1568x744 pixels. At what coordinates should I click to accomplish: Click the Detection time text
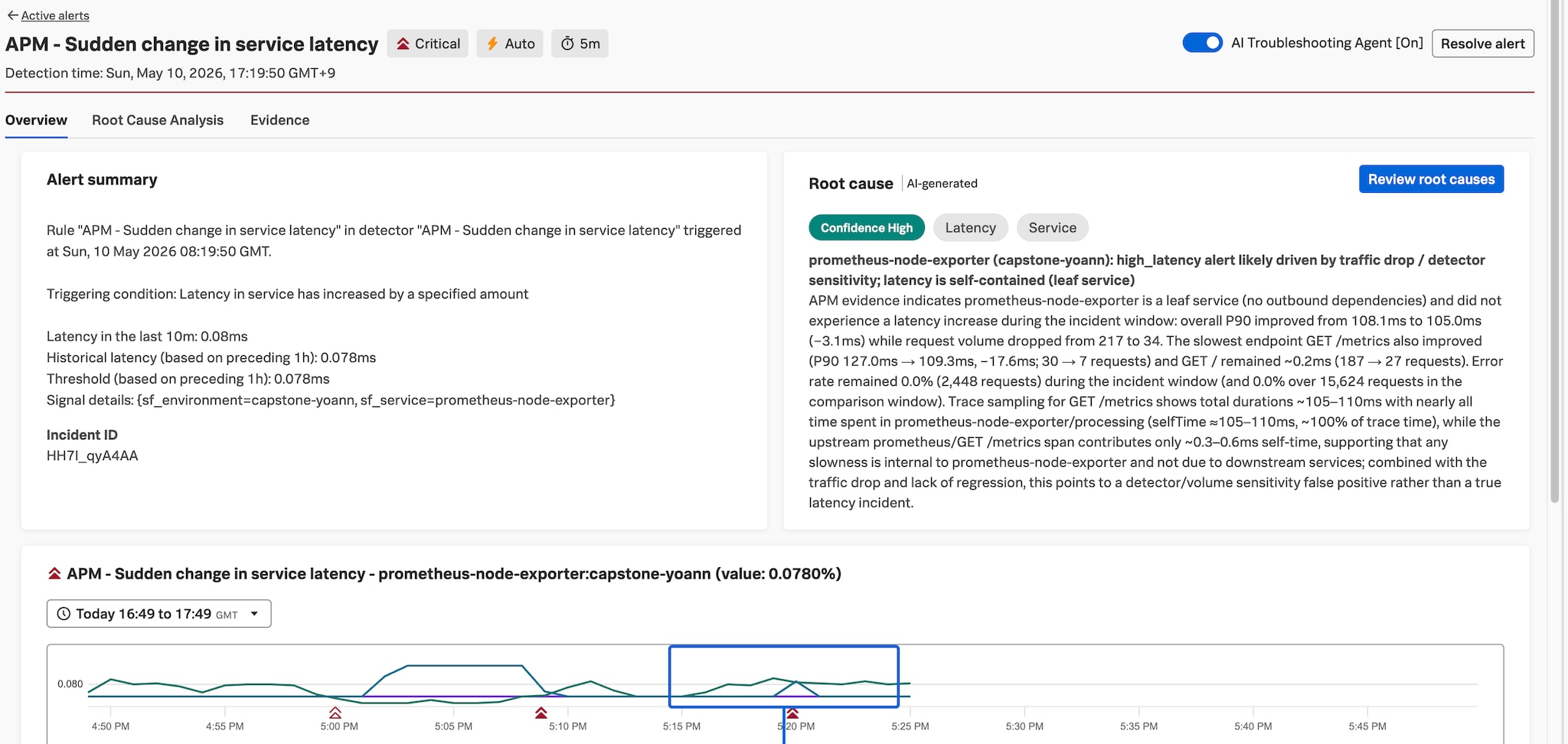point(170,73)
